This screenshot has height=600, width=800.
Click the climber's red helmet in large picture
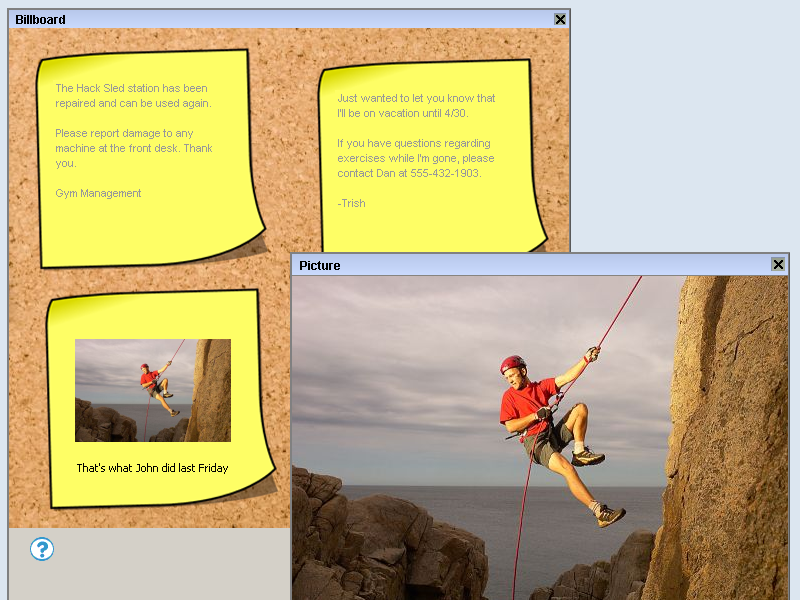512,364
